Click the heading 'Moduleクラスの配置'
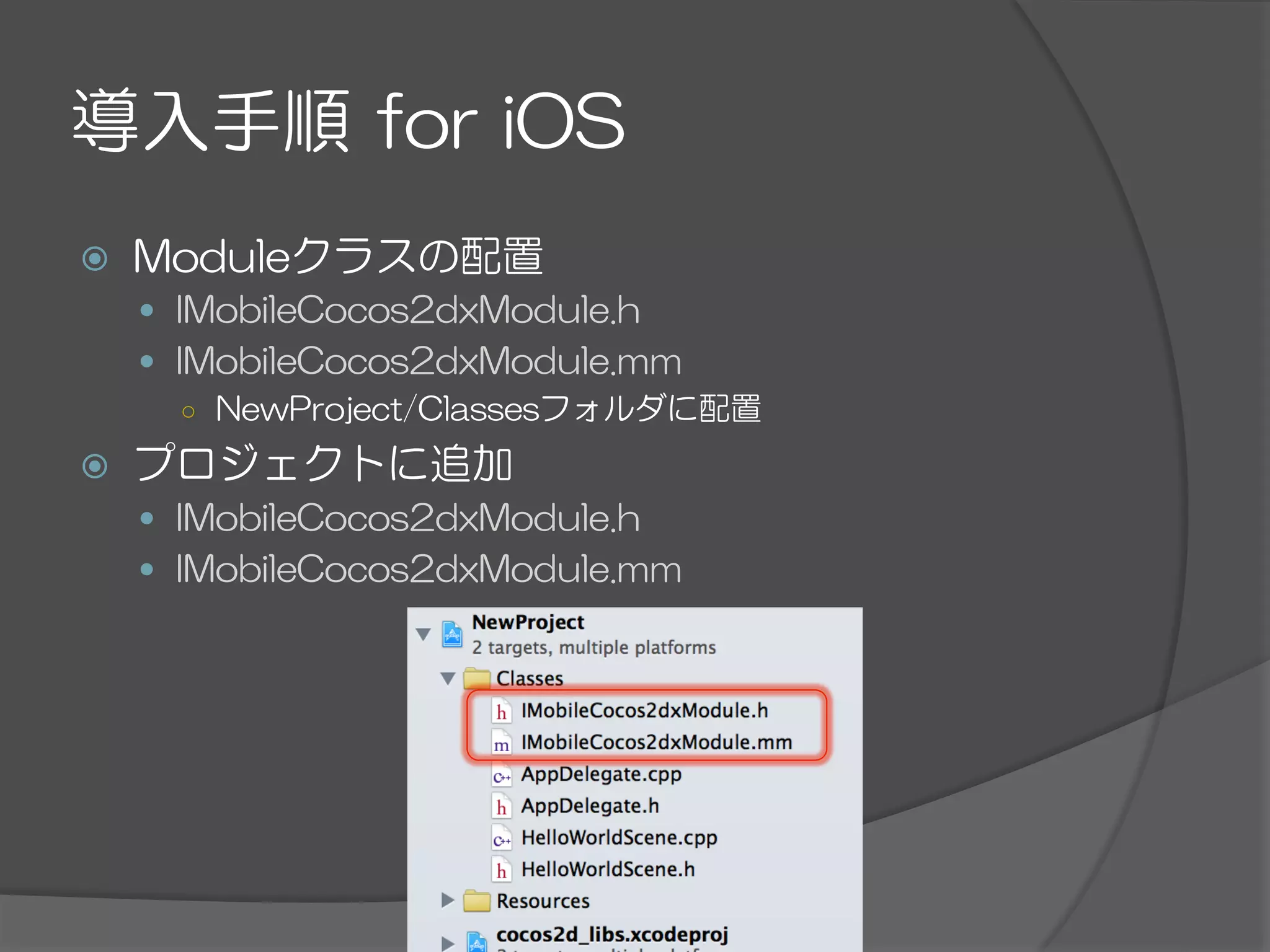Viewport: 1270px width, 952px height. pos(338,256)
